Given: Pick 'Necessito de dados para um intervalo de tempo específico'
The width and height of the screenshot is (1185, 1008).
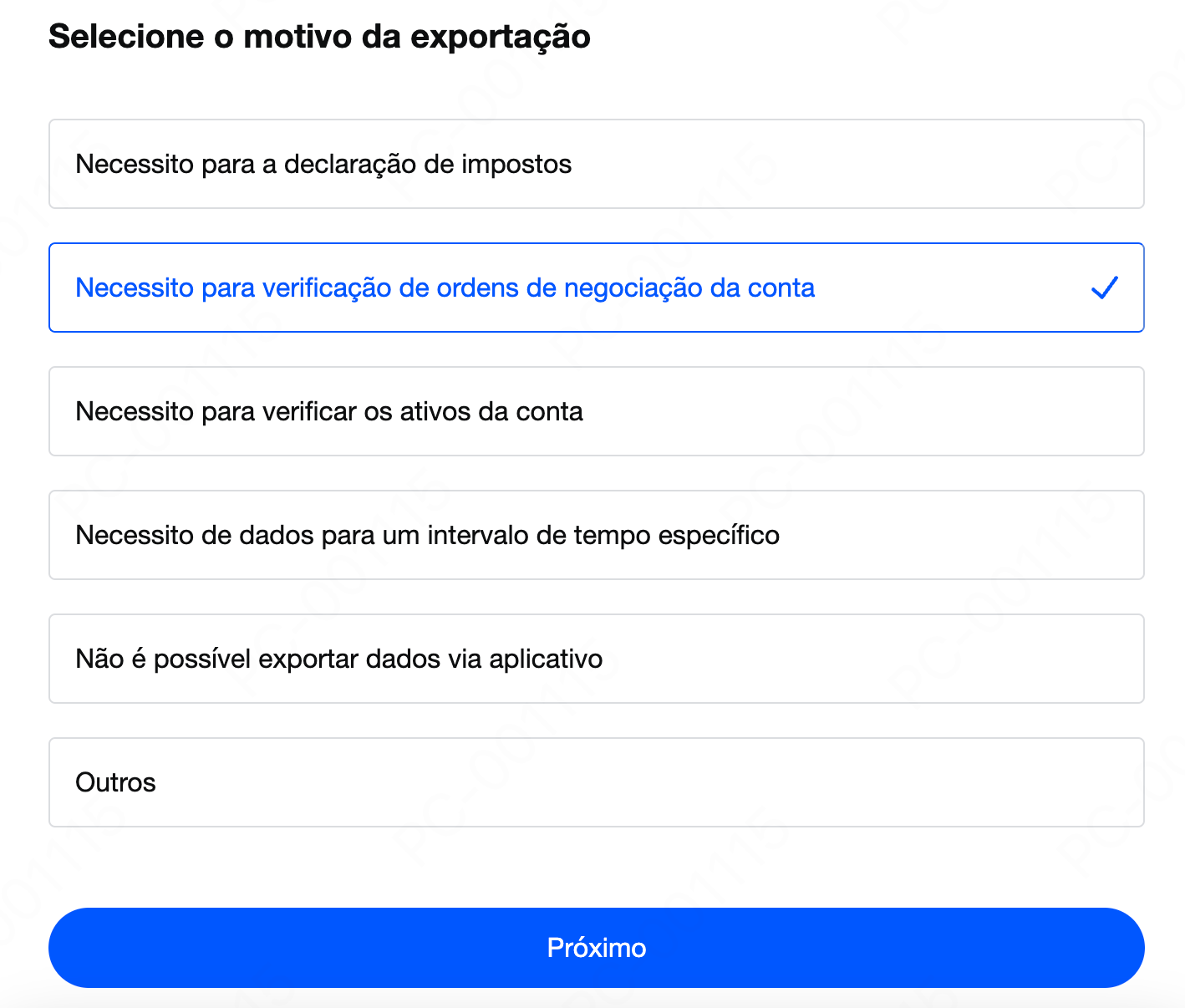Looking at the screenshot, I should [596, 535].
